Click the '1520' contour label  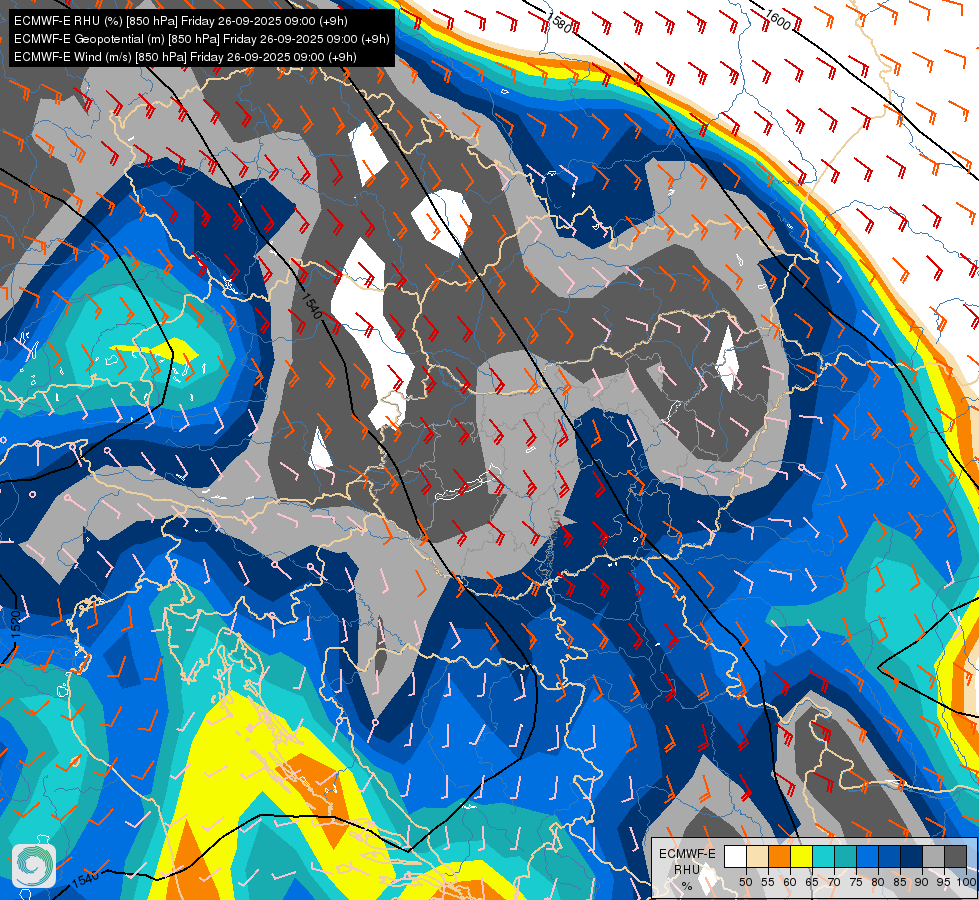pos(16,624)
